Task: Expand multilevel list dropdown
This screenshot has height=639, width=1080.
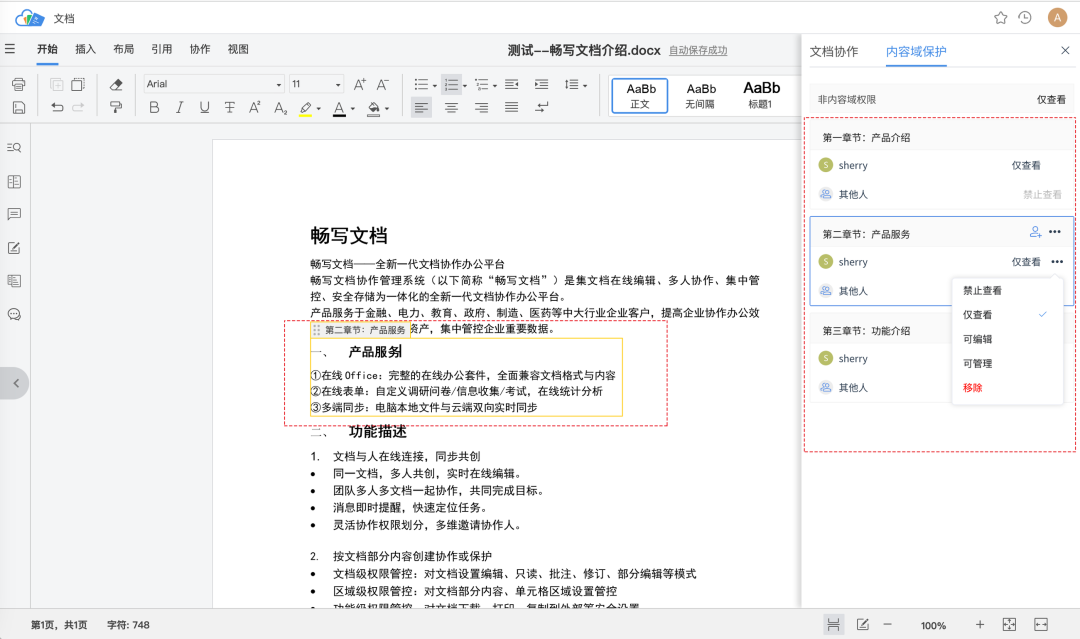Action: (x=495, y=86)
